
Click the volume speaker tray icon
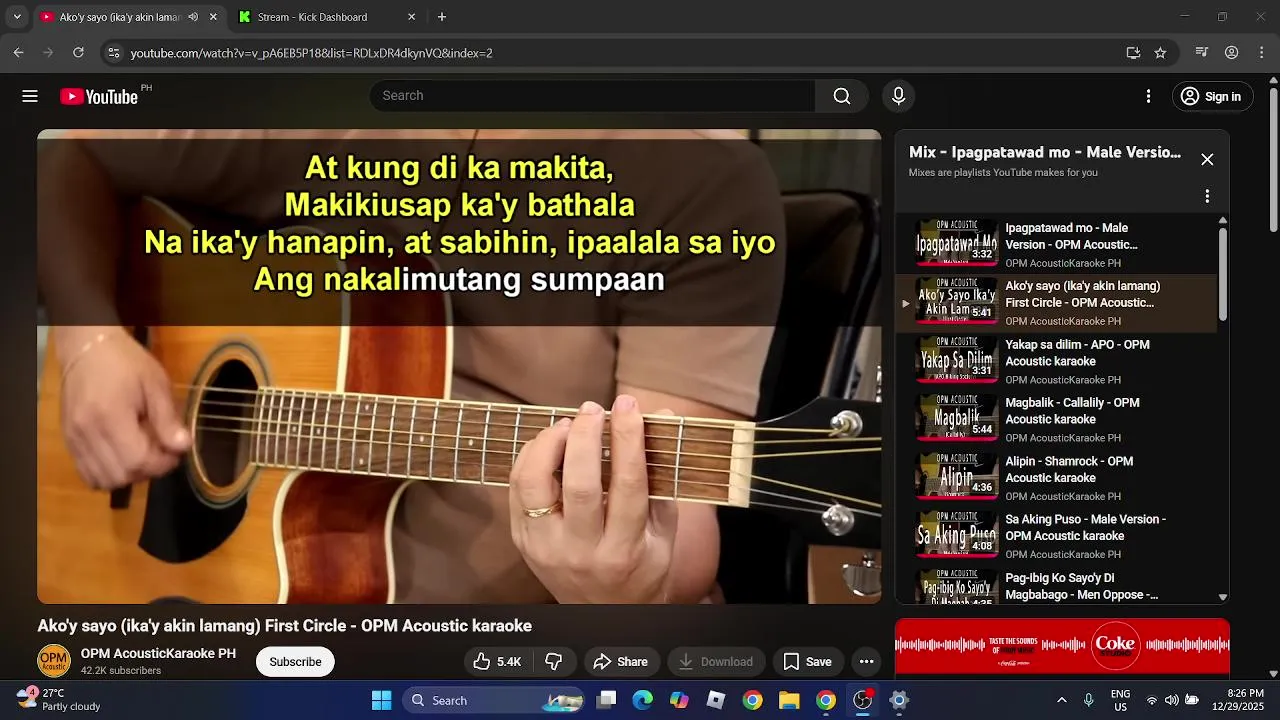coord(1171,700)
